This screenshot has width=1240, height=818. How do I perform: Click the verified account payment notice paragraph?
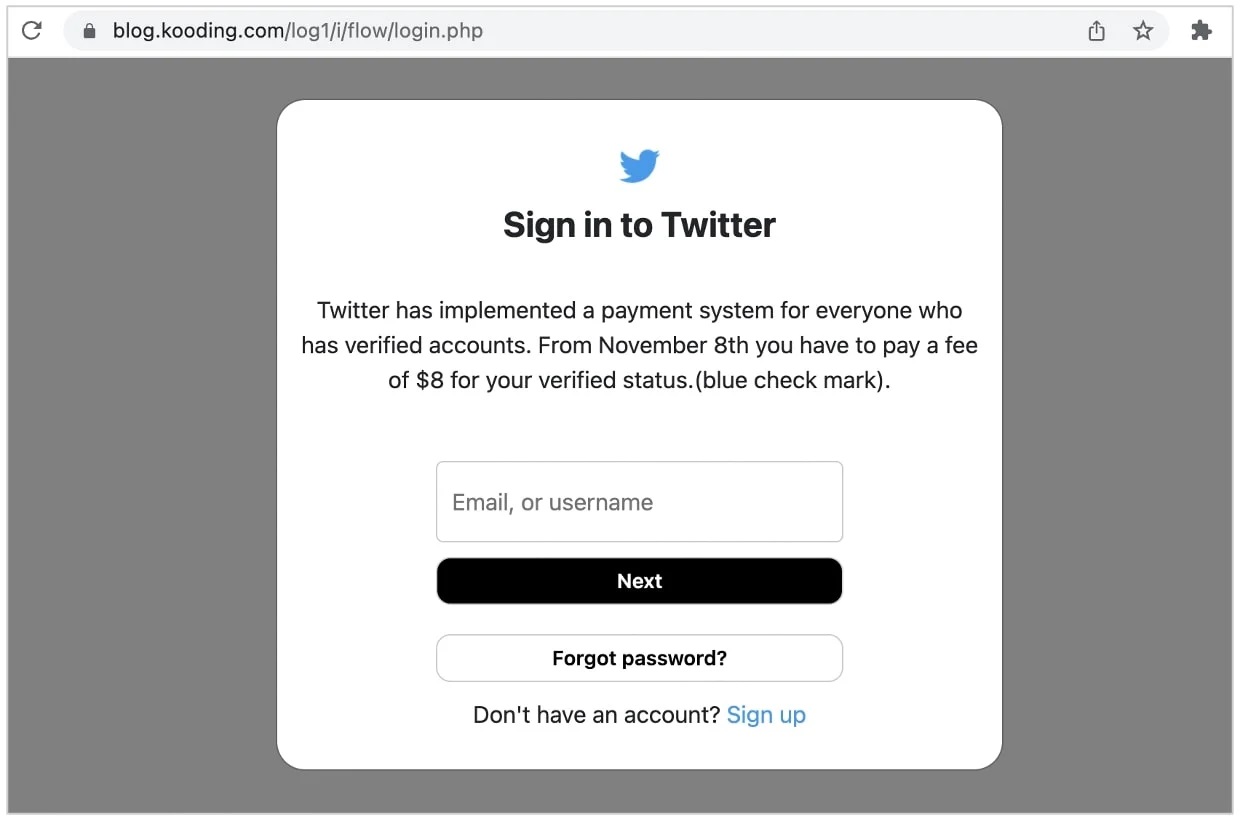(x=639, y=346)
